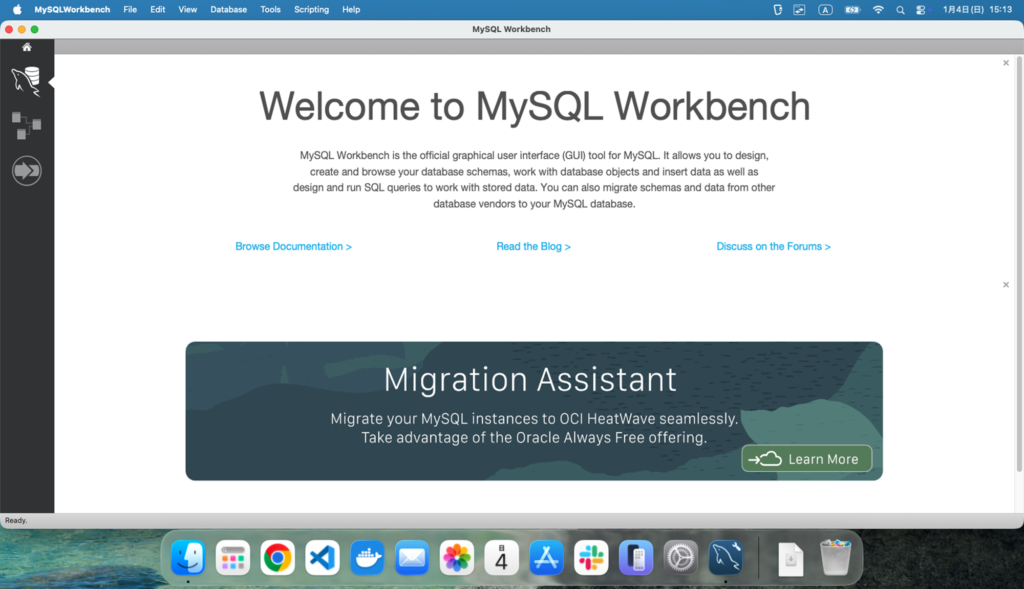Open the File menu
The width and height of the screenshot is (1024, 589).
pos(130,9)
